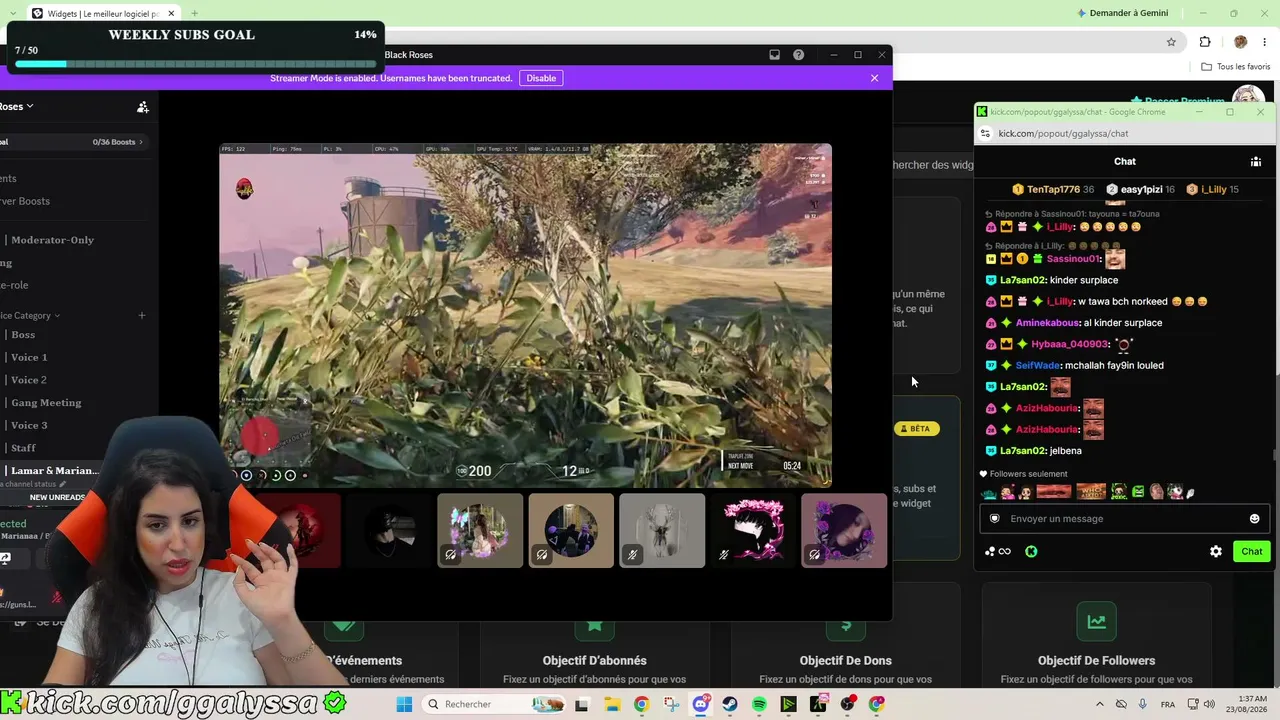The width and height of the screenshot is (1280, 720).
Task: Switch to the Widgets browser tab
Action: point(103,13)
